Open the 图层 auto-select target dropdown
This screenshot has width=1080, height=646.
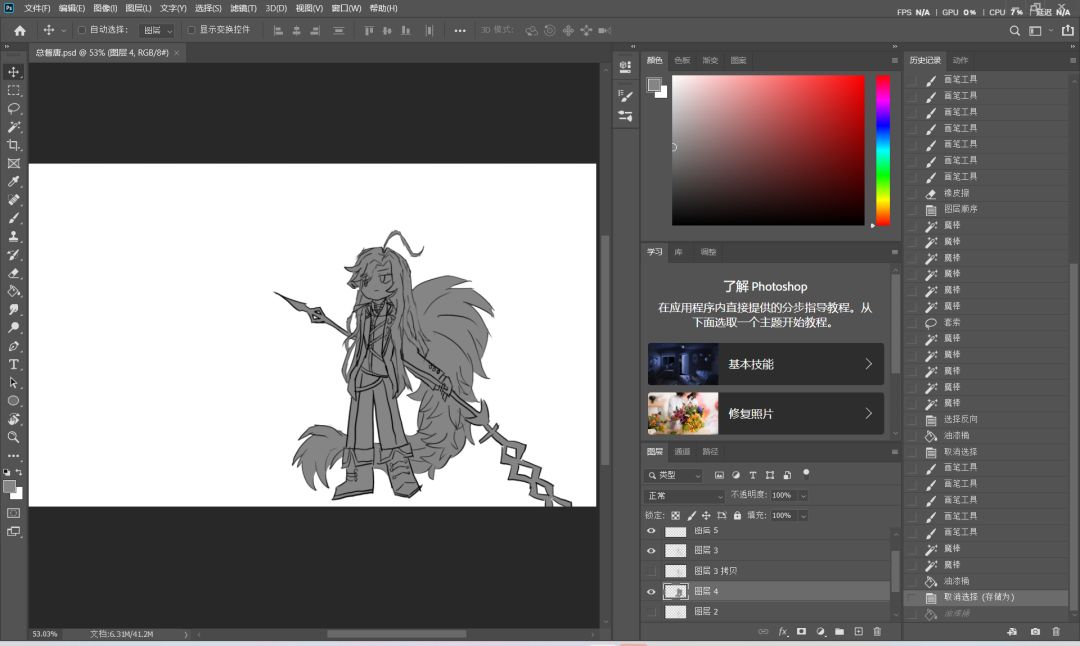click(157, 30)
